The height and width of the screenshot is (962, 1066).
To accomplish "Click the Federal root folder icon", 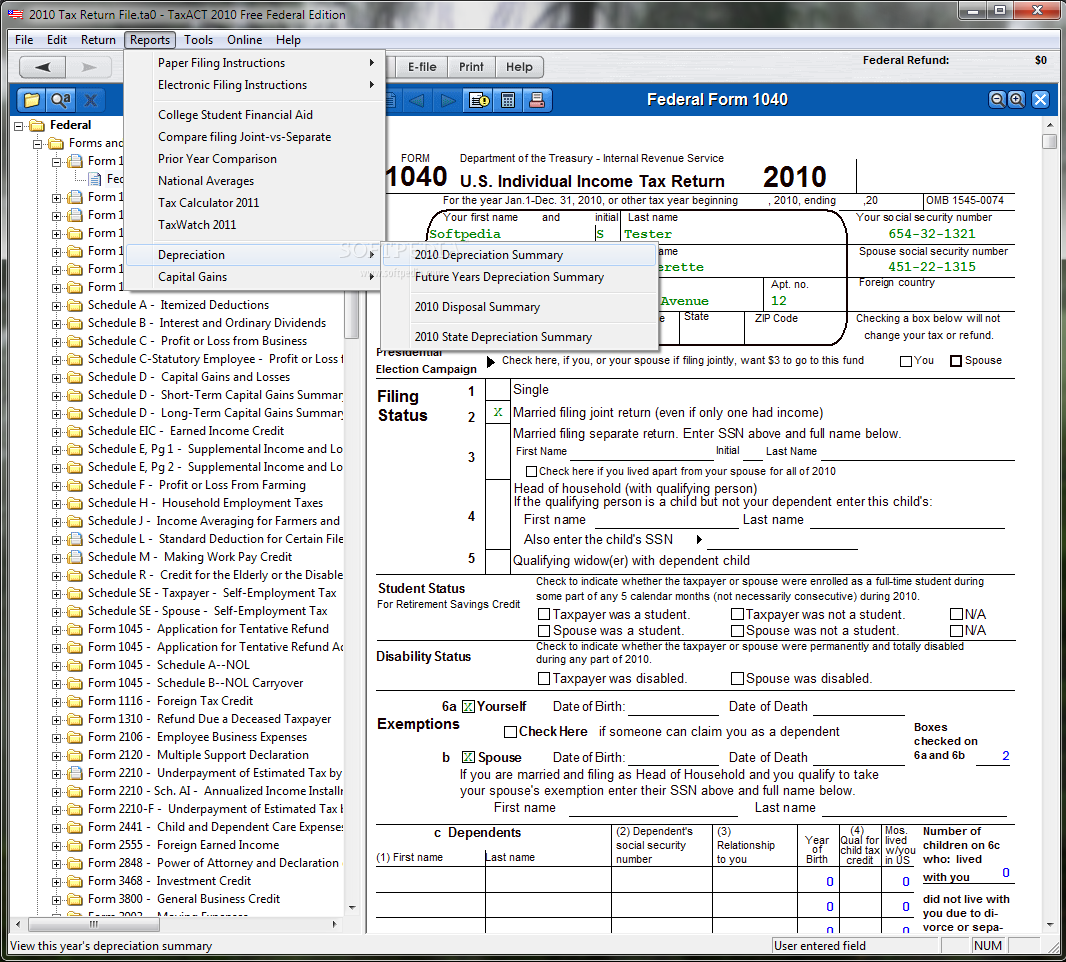I will [37, 125].
